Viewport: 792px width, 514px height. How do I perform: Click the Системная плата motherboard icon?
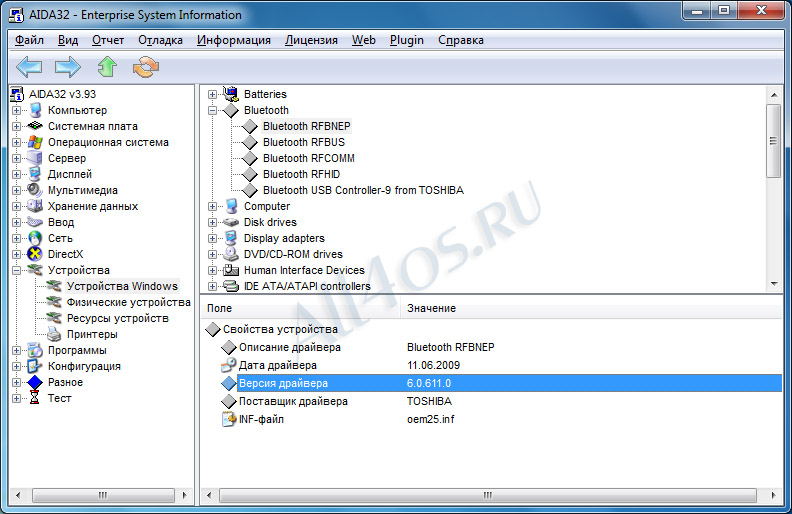pyautogui.click(x=35, y=126)
